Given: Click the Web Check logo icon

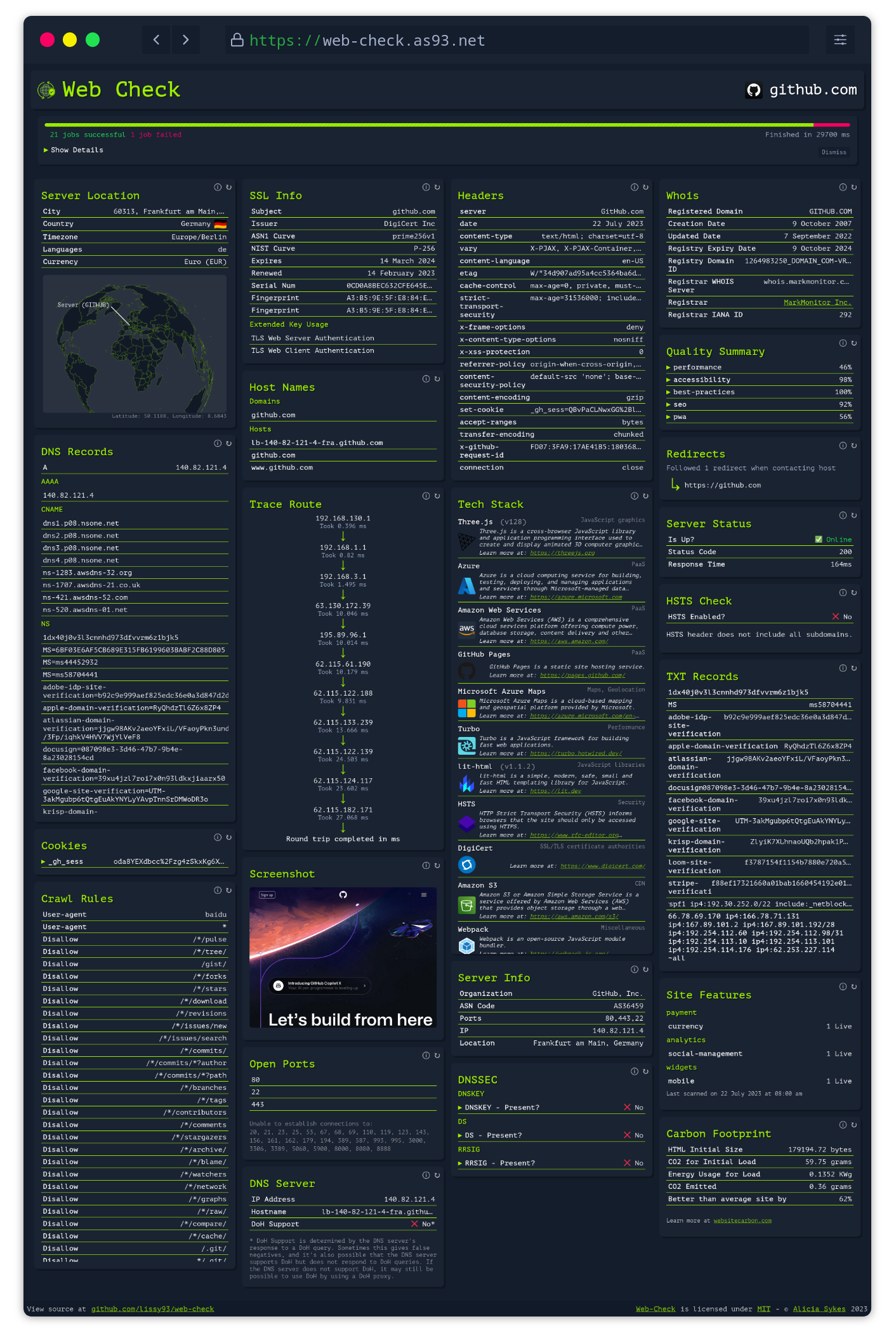Looking at the screenshot, I should [46, 90].
